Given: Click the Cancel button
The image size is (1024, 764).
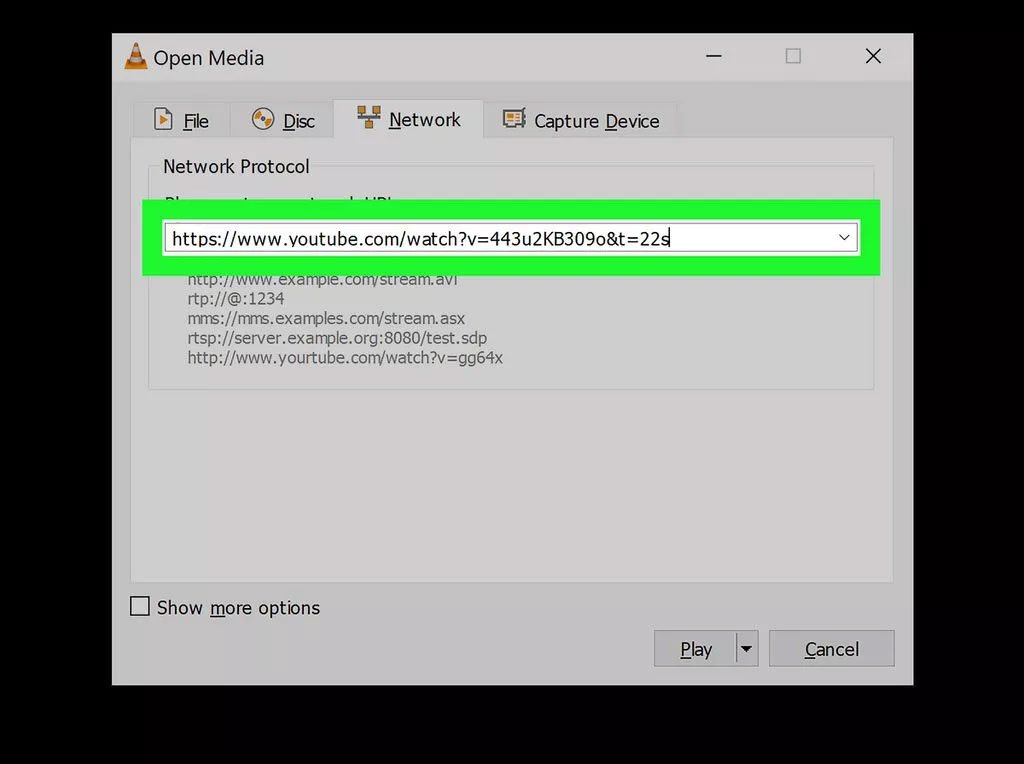Looking at the screenshot, I should 831,648.
